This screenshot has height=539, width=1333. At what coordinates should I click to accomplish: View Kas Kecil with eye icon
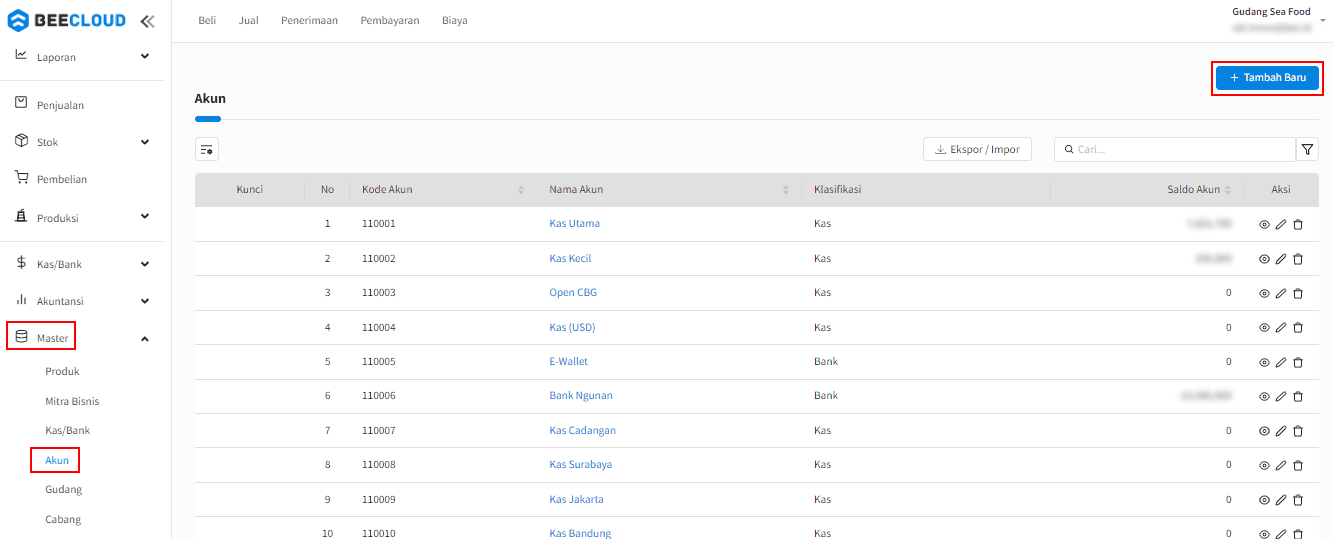(1264, 259)
